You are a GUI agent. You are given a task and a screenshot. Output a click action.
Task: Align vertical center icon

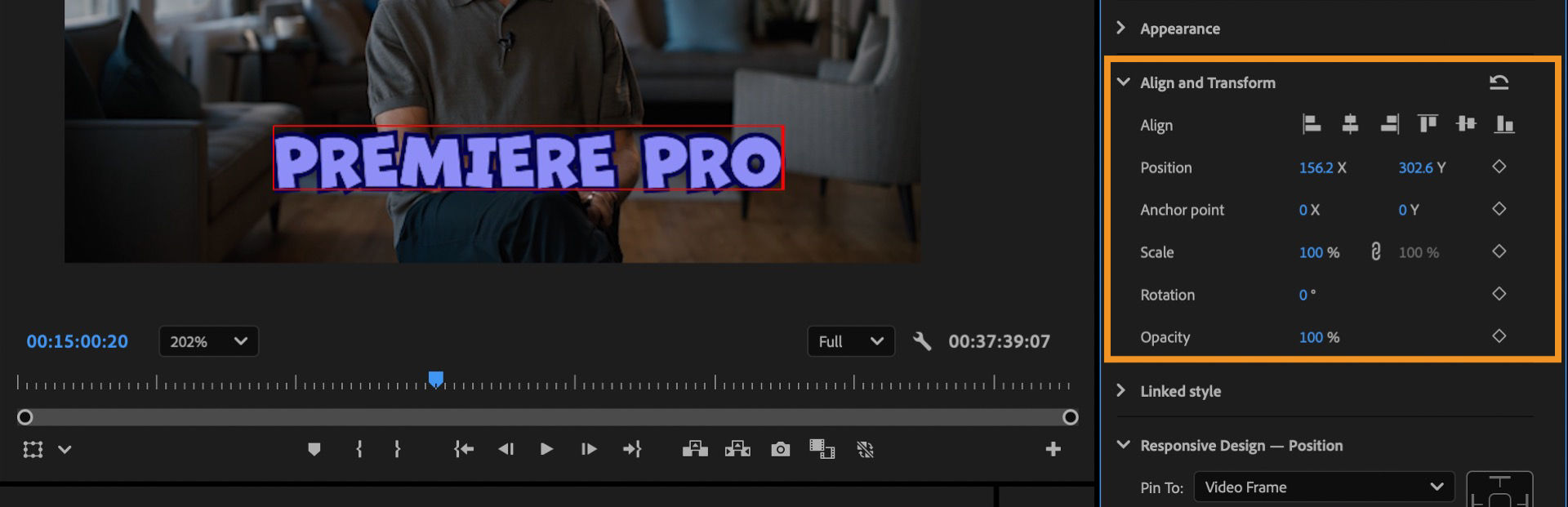(x=1466, y=124)
